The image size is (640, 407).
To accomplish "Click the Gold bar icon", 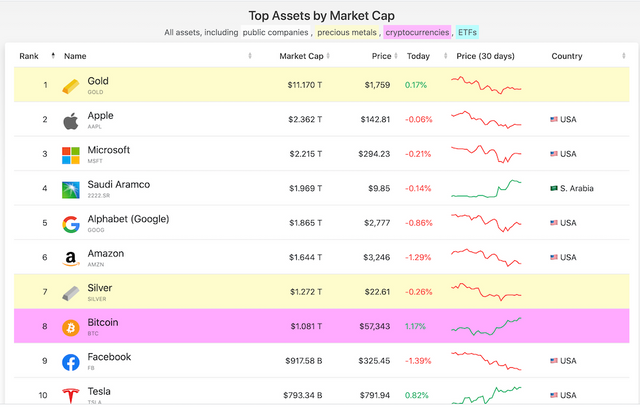I will pos(71,86).
